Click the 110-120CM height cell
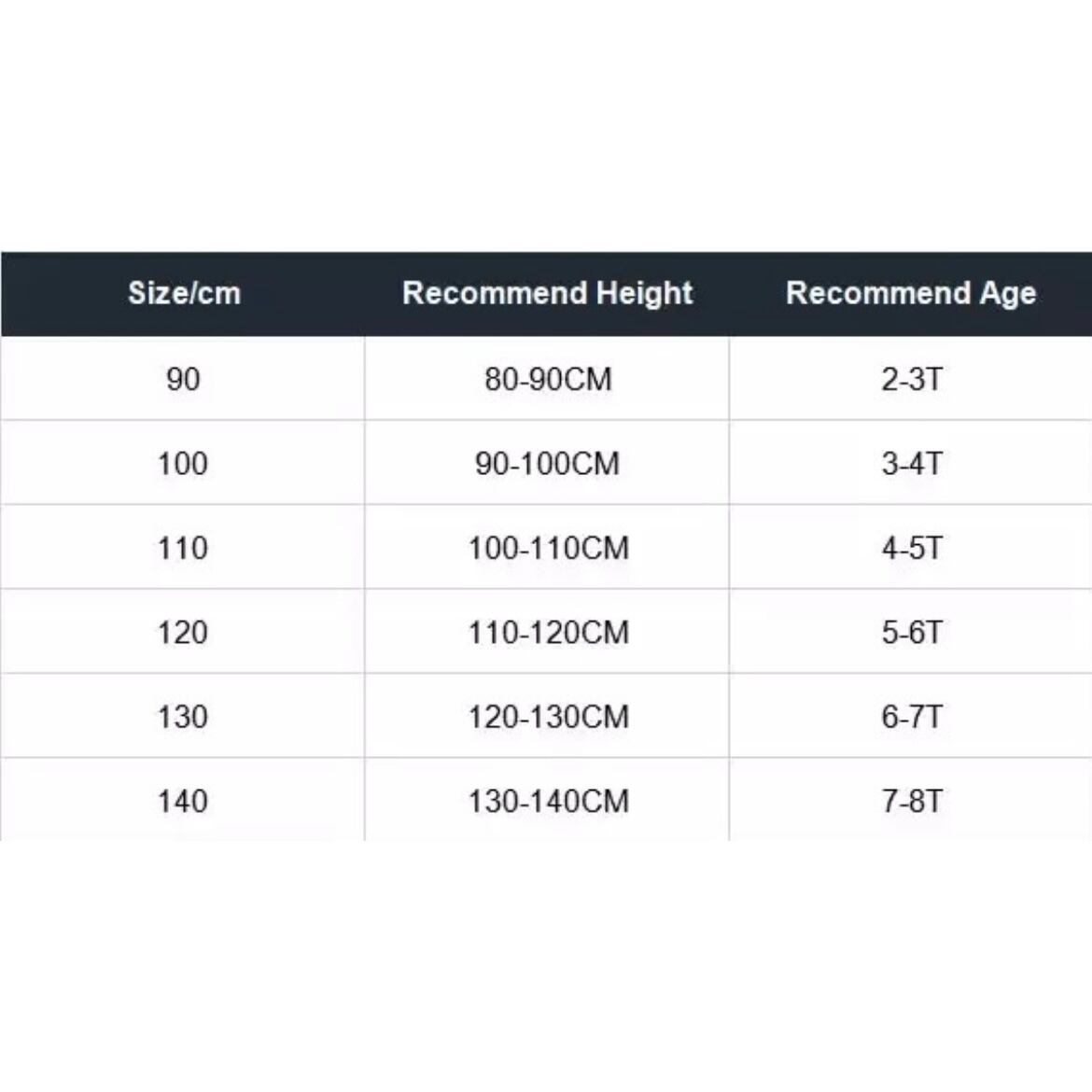 pos(548,632)
